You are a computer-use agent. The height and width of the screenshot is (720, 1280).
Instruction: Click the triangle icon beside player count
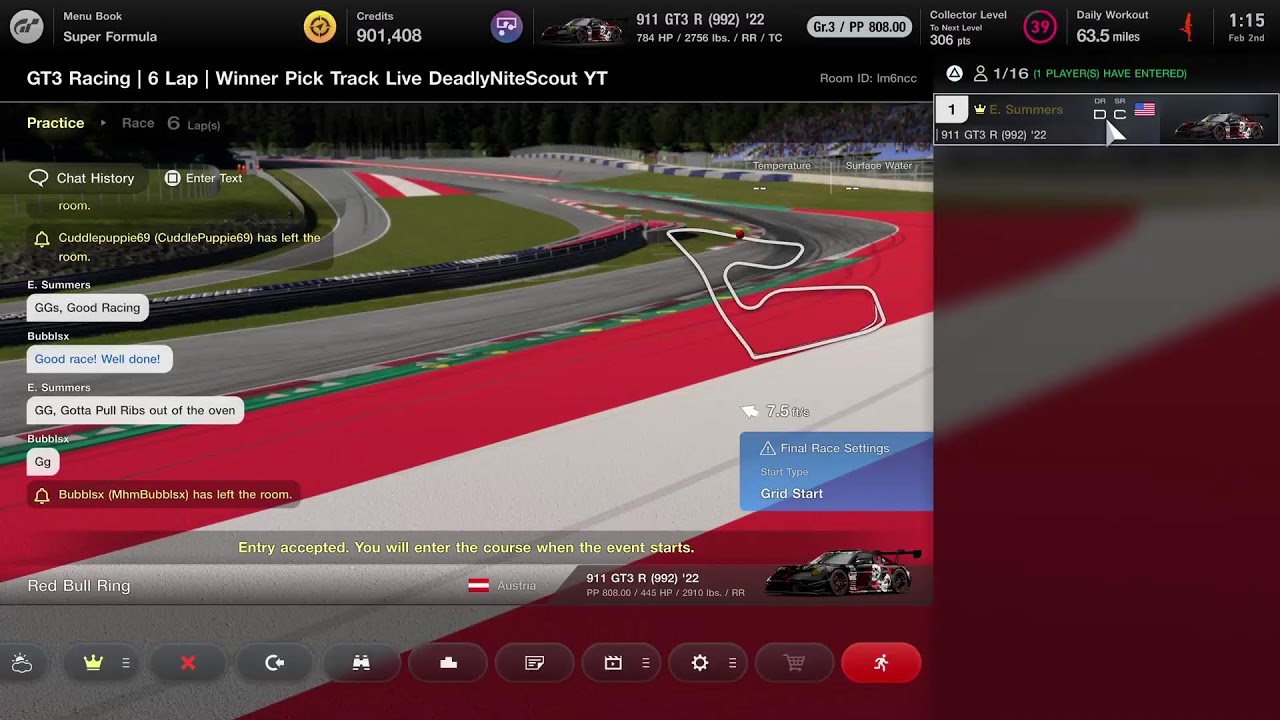click(x=955, y=73)
